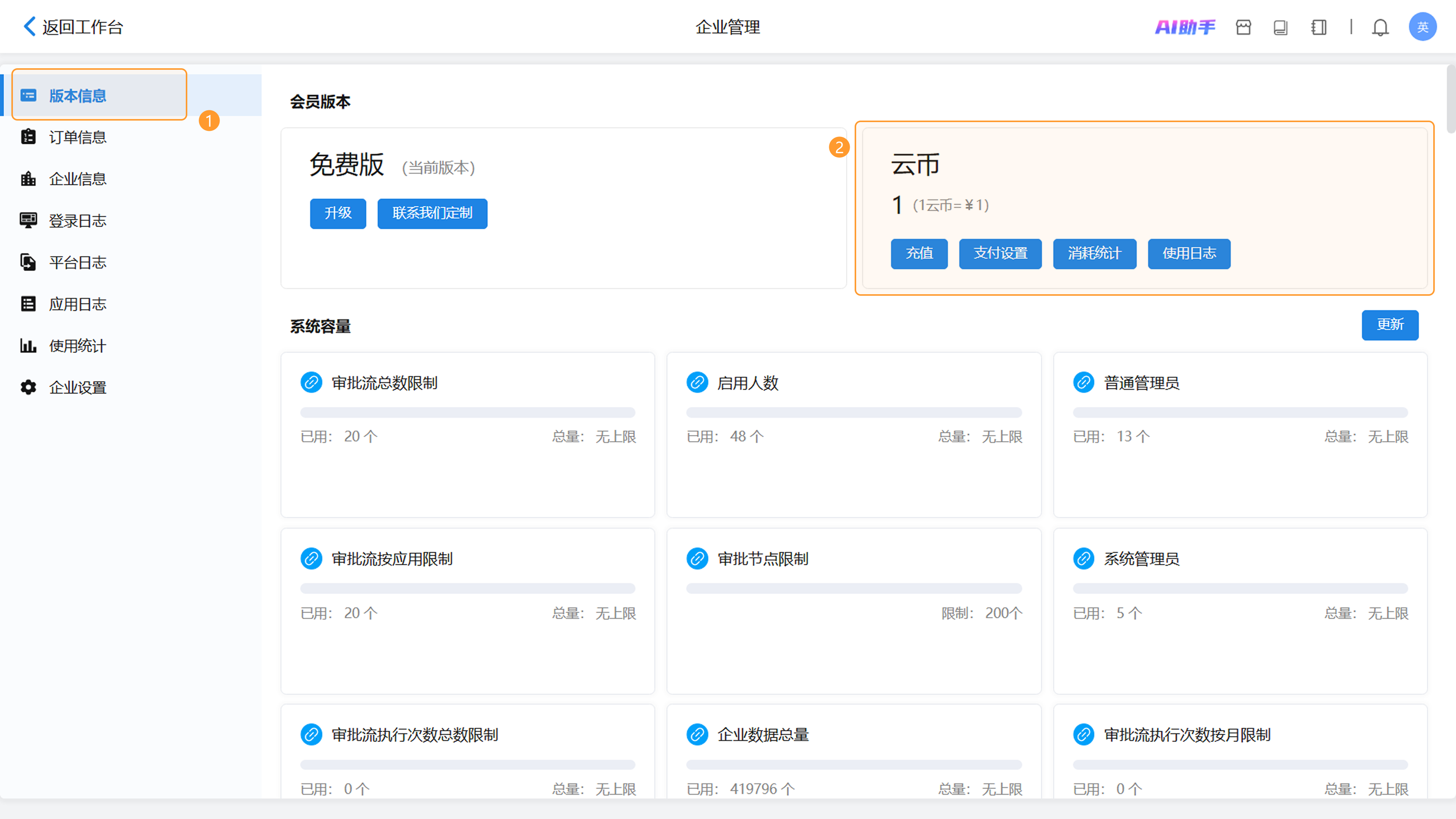Screen dimensions: 1456x819
Task: Open 消耗统计
Action: pyautogui.click(x=1095, y=253)
